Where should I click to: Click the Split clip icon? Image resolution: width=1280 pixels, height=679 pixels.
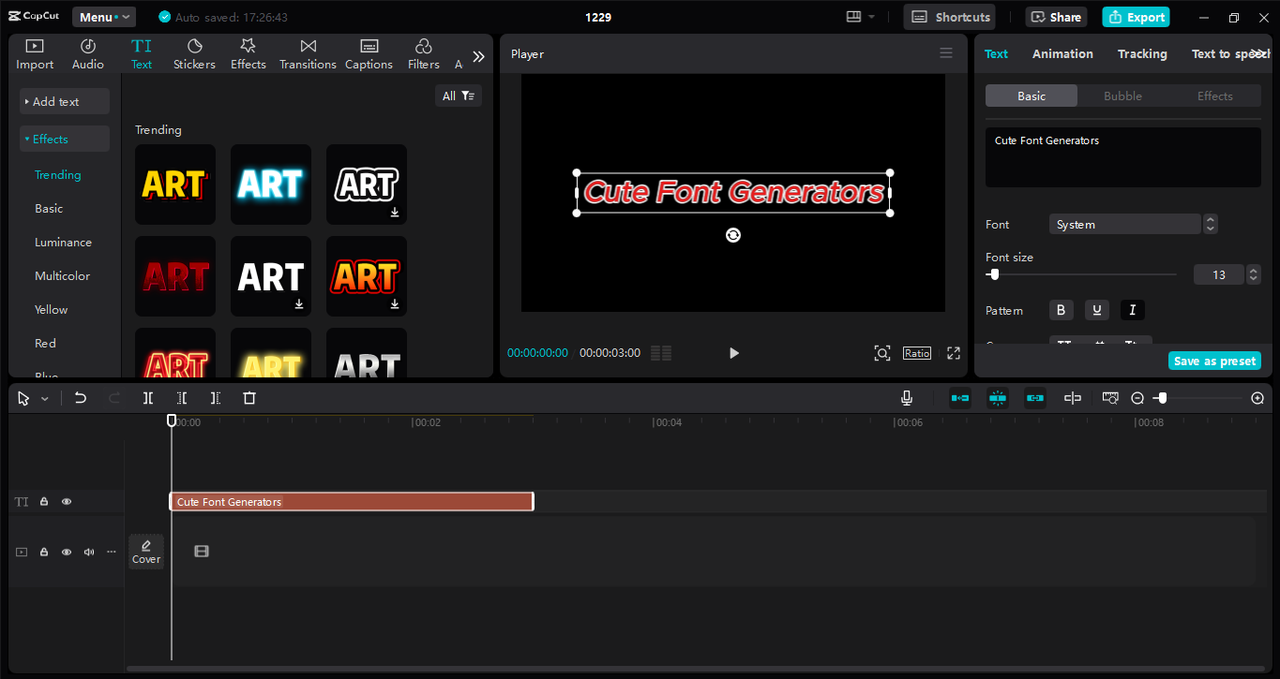(148, 398)
